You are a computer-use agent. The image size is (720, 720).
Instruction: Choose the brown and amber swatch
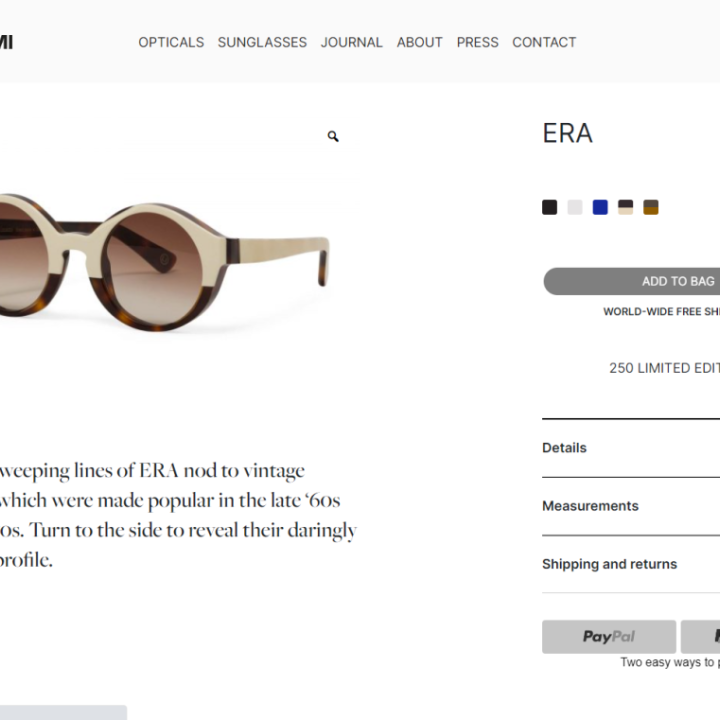(651, 207)
